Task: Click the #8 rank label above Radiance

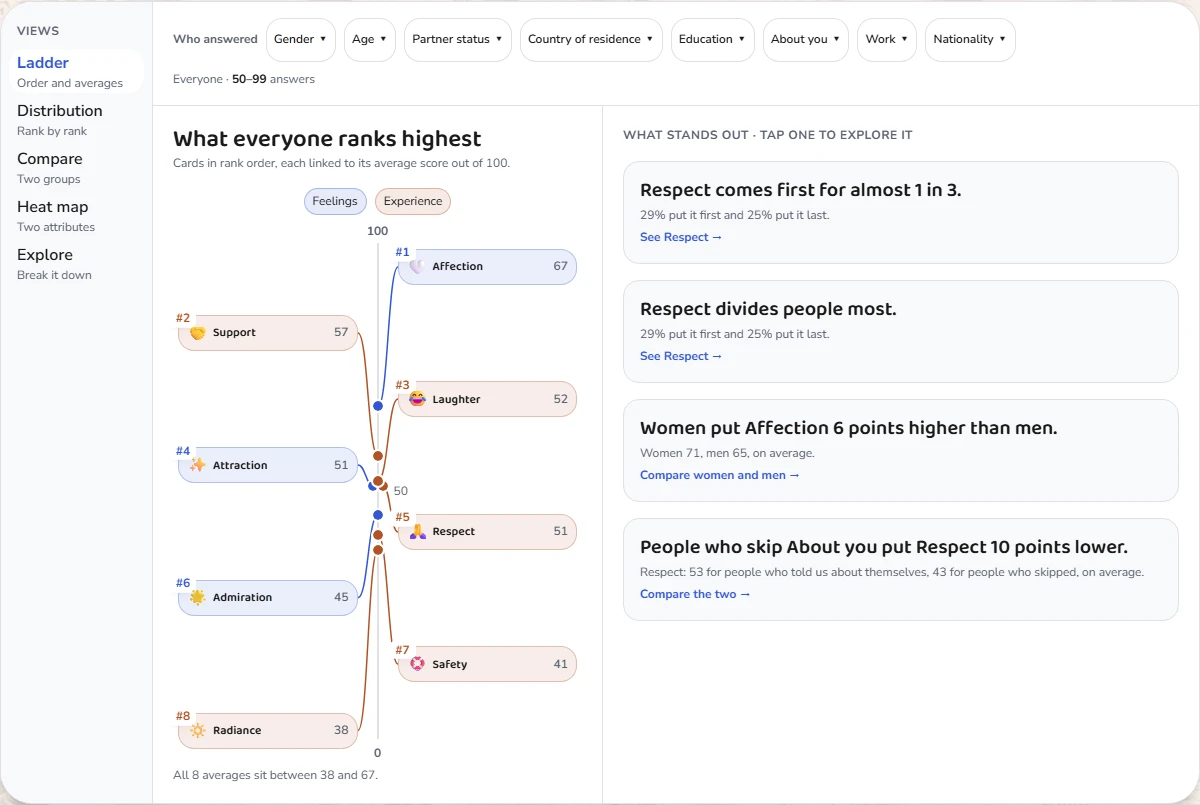Action: click(x=183, y=716)
